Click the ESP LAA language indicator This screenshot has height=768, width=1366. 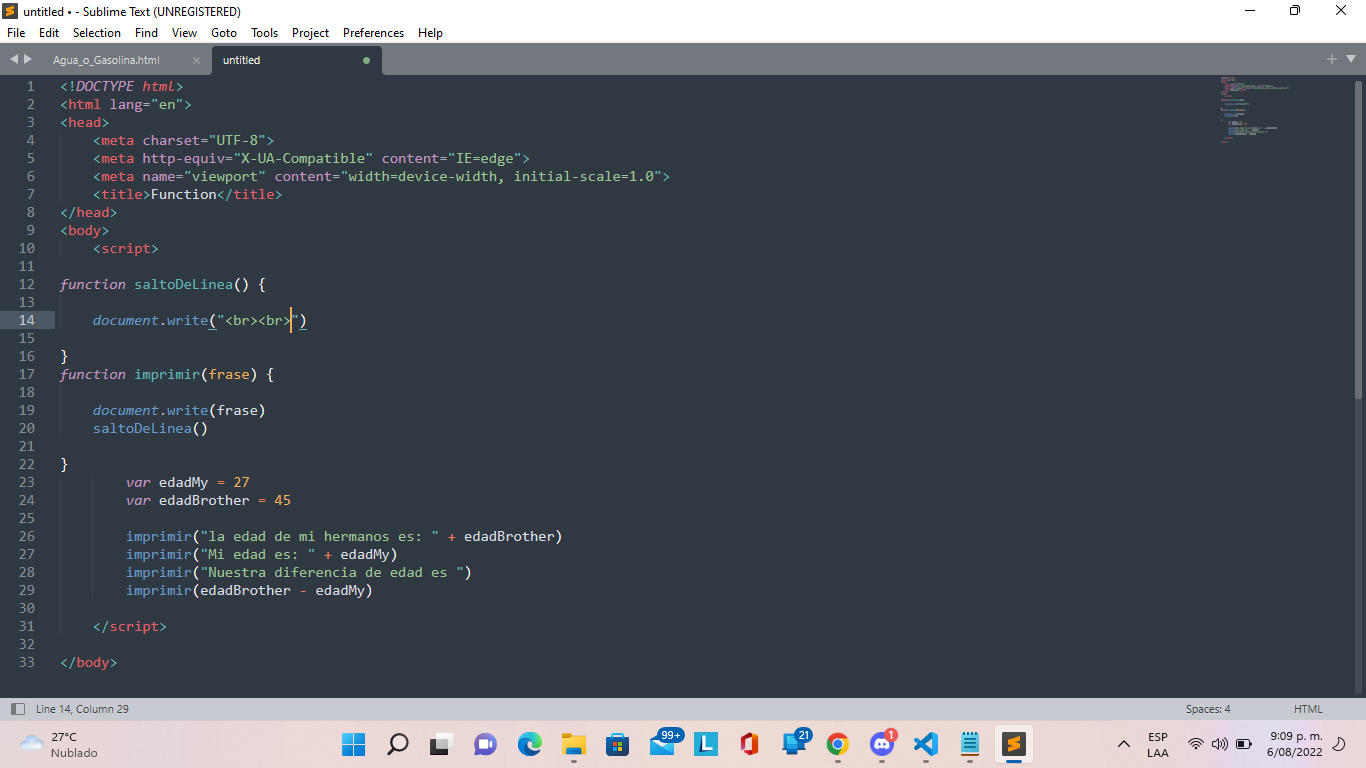pyautogui.click(x=1158, y=744)
